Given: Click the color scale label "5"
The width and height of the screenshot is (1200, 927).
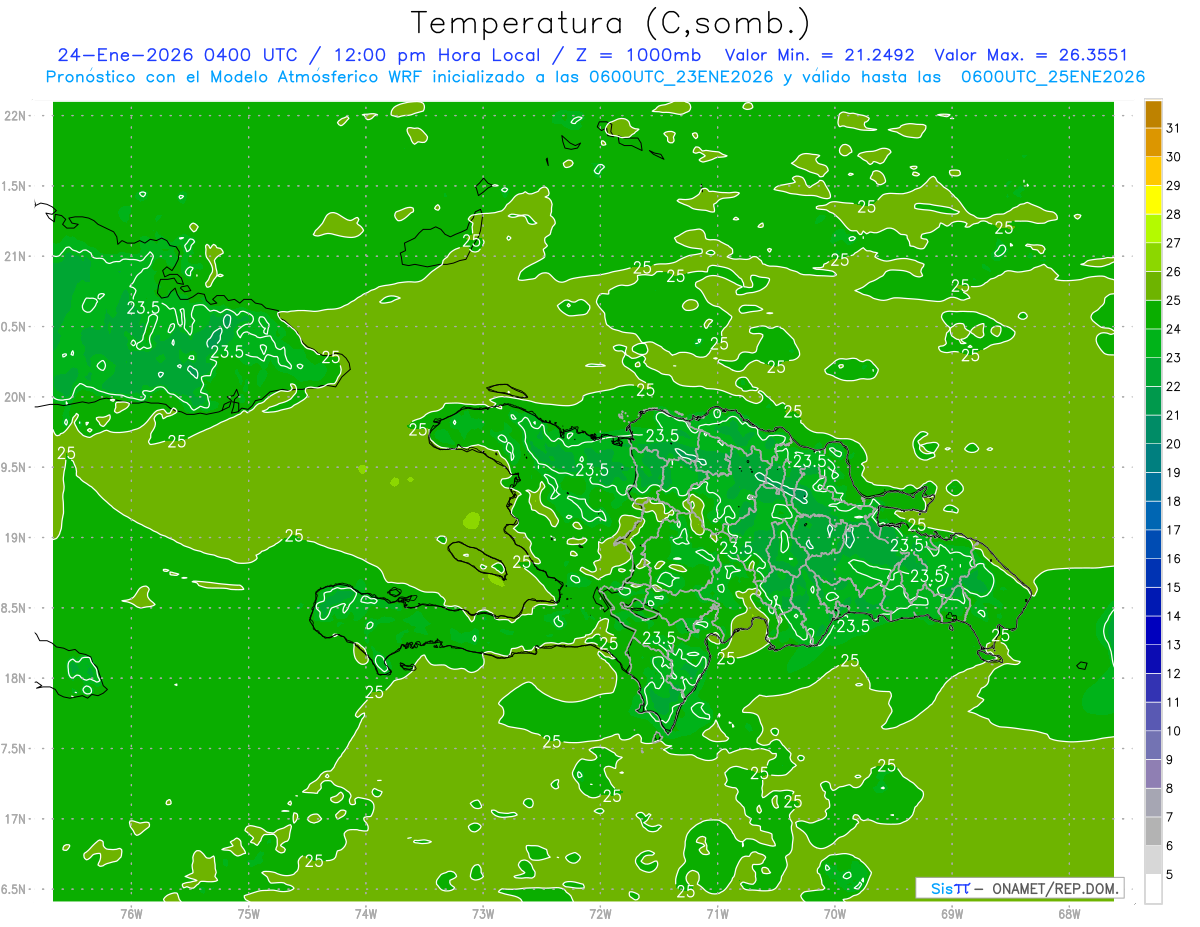Looking at the screenshot, I should click(1169, 874).
